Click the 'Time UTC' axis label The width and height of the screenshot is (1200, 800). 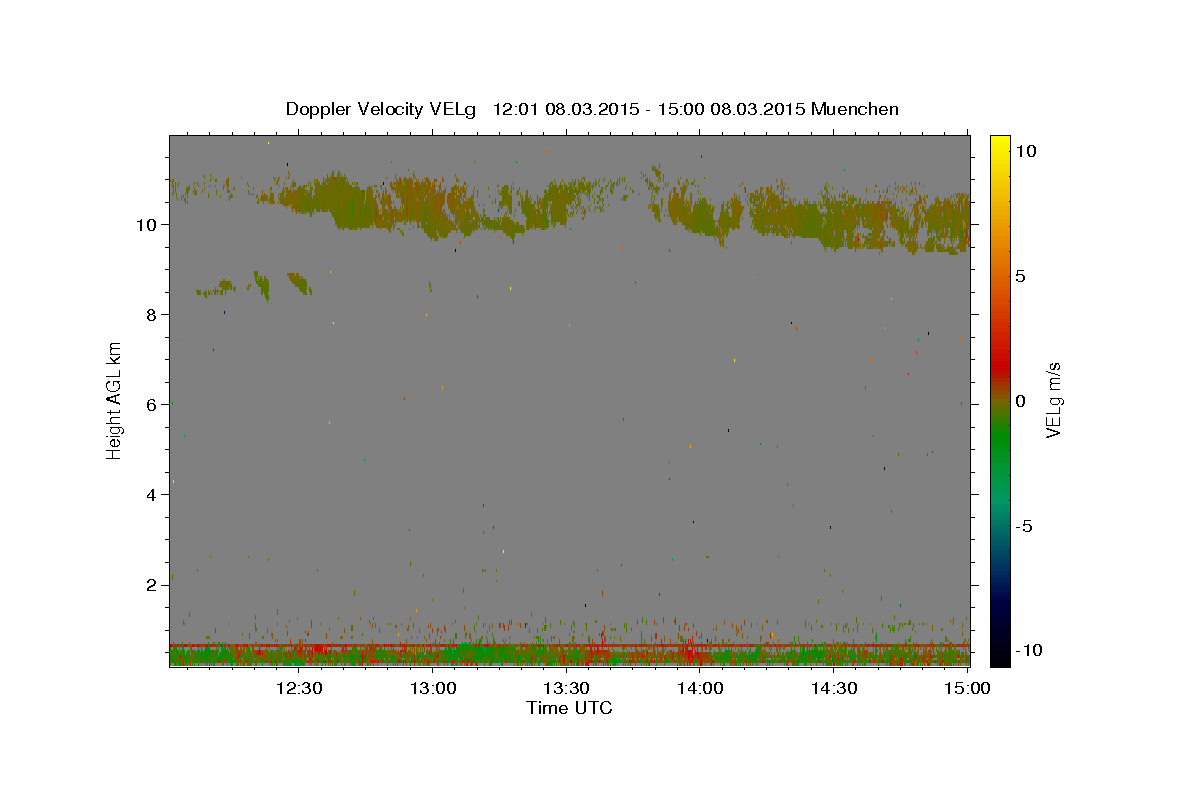point(569,708)
